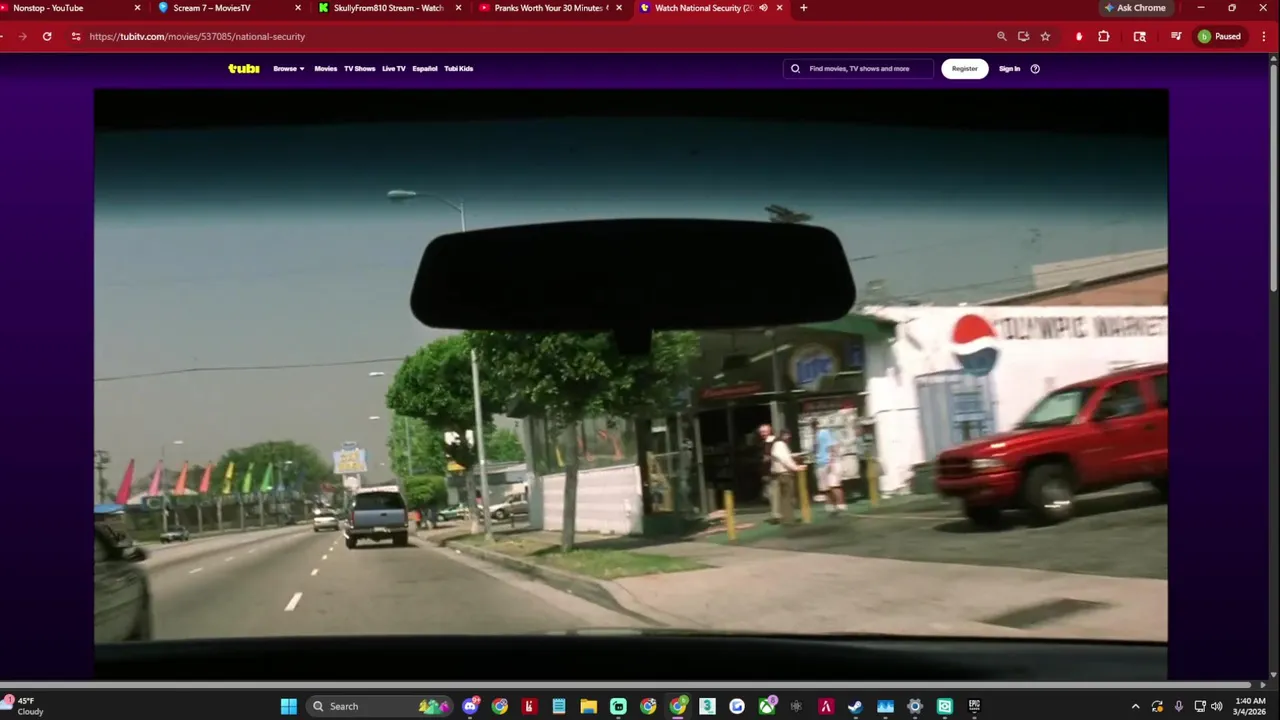Switch to the SkullyFrom810 Stream tab
Image resolution: width=1280 pixels, height=720 pixels.
coord(388,8)
